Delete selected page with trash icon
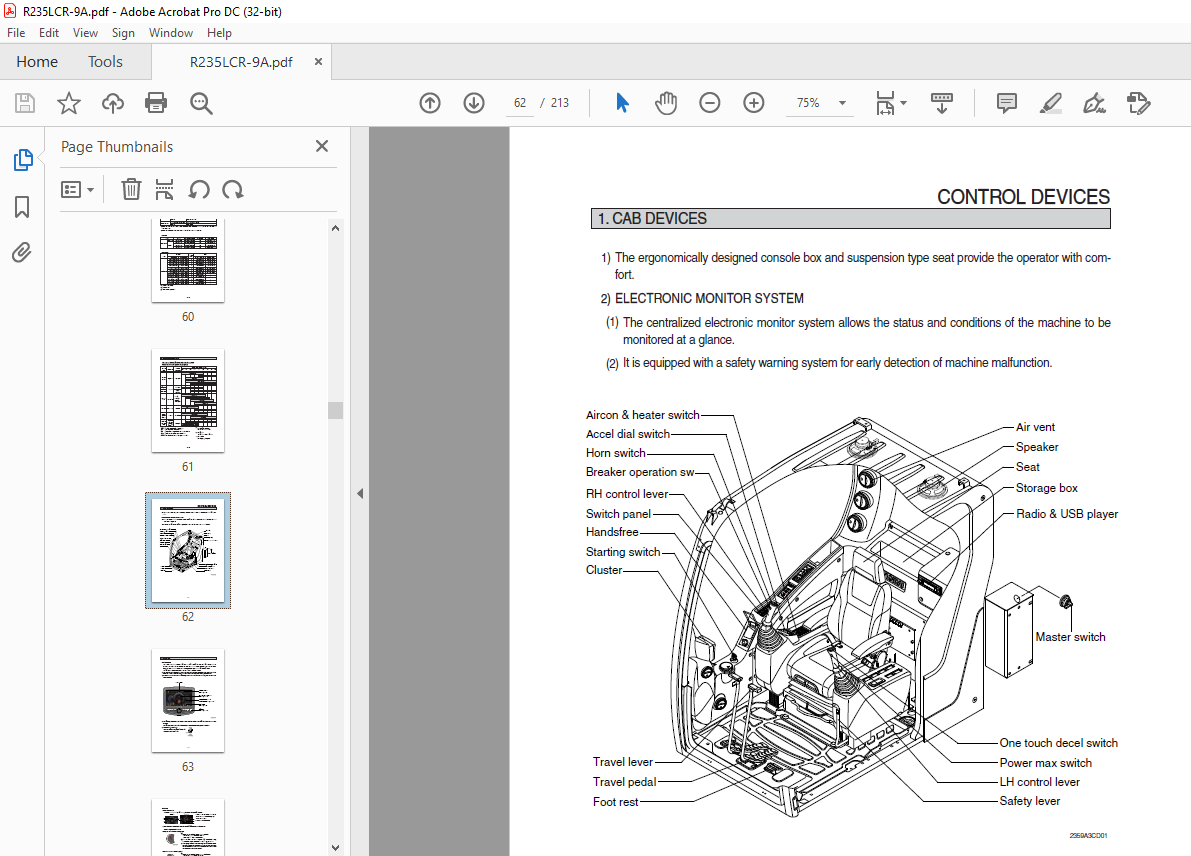 click(131, 189)
